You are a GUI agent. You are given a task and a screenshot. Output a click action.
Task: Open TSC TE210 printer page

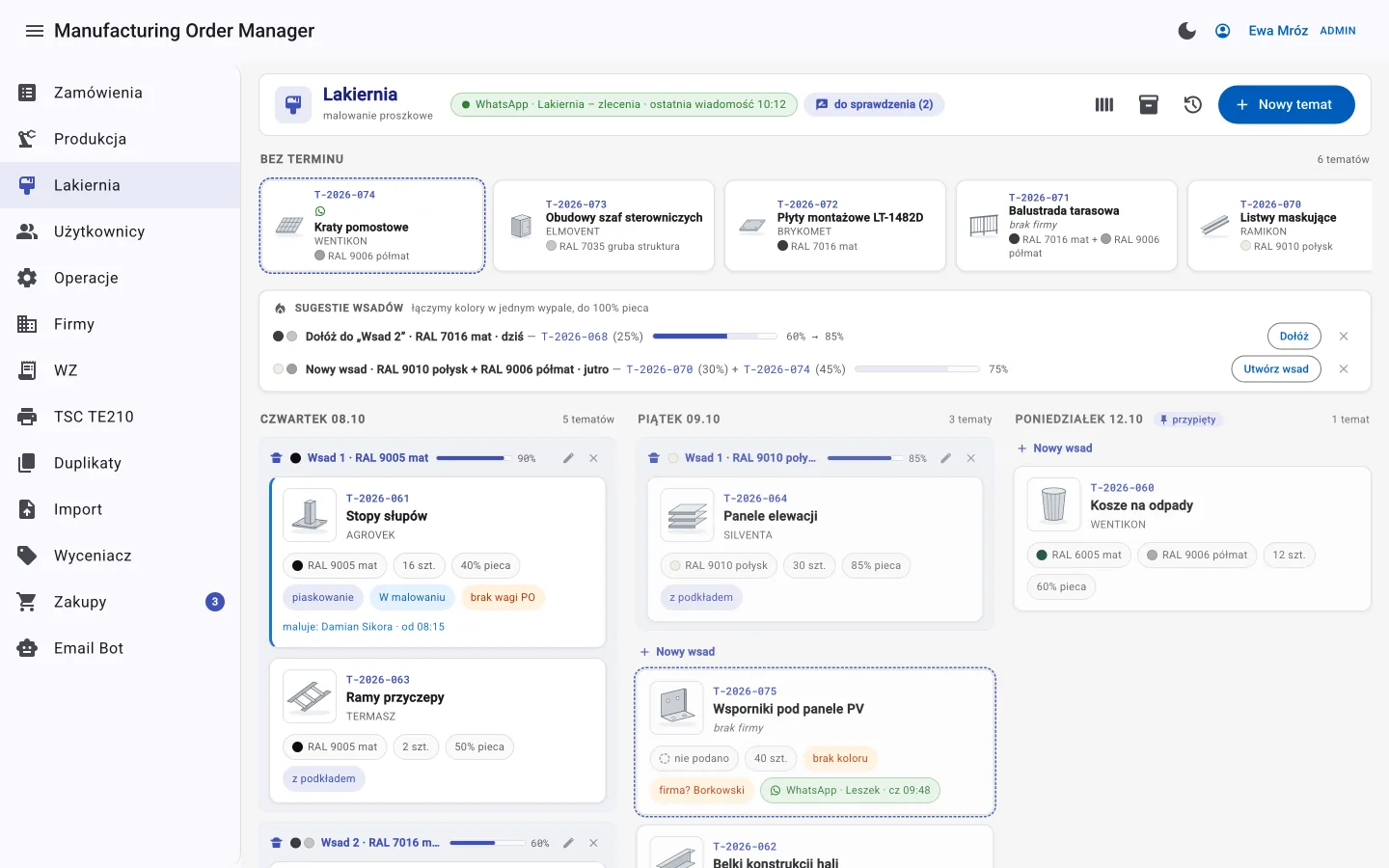120,417
